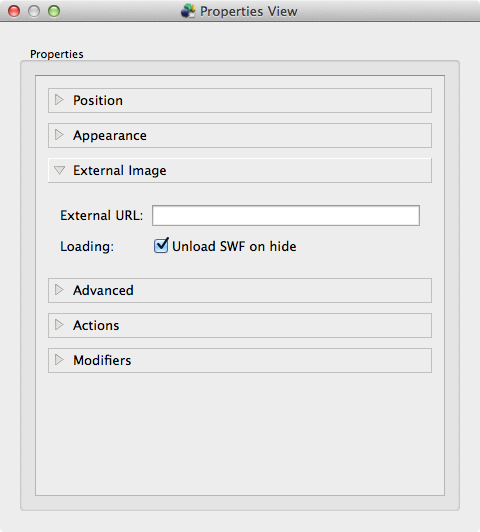
Task: Expand the Position section triangle
Action: tap(59, 100)
